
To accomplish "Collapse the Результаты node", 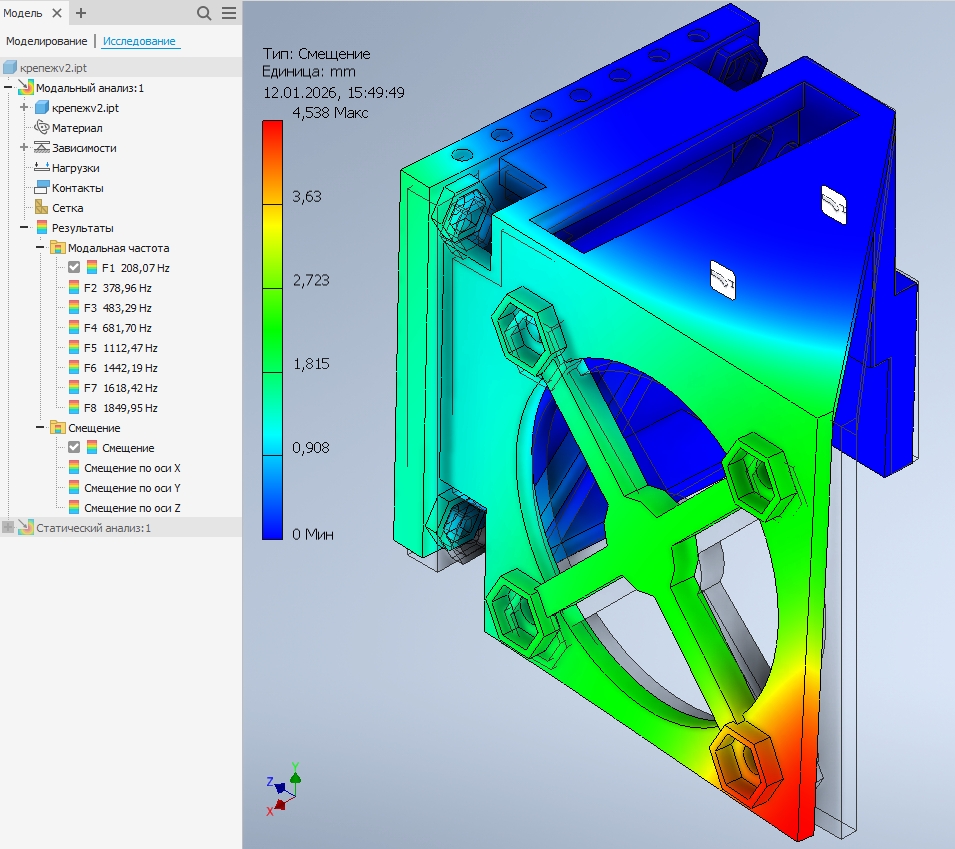I will click(x=24, y=228).
